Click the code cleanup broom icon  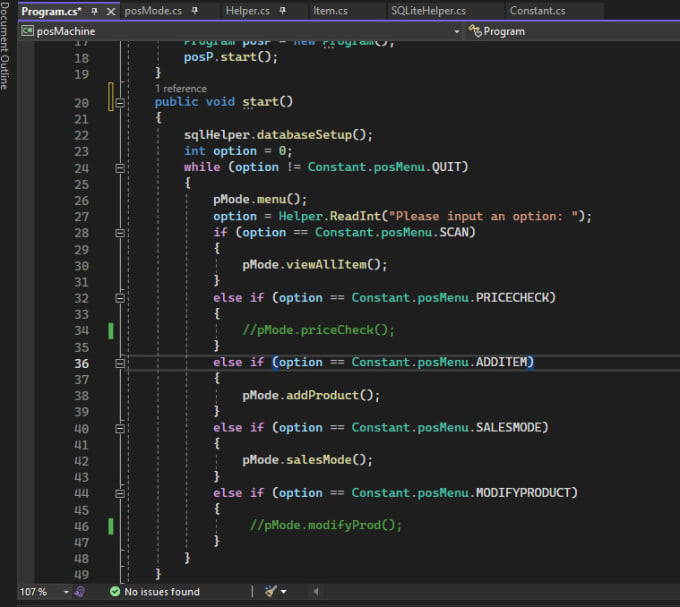click(271, 591)
